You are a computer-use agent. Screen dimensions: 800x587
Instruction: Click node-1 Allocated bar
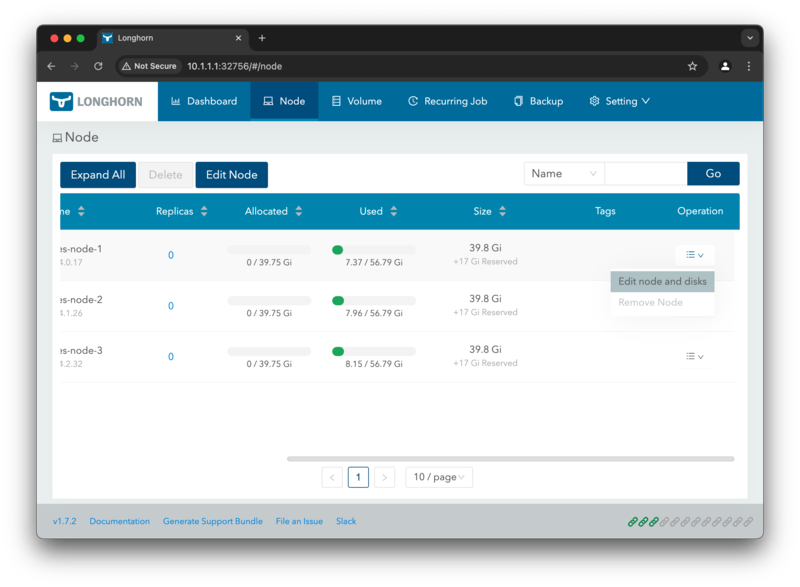click(x=269, y=250)
